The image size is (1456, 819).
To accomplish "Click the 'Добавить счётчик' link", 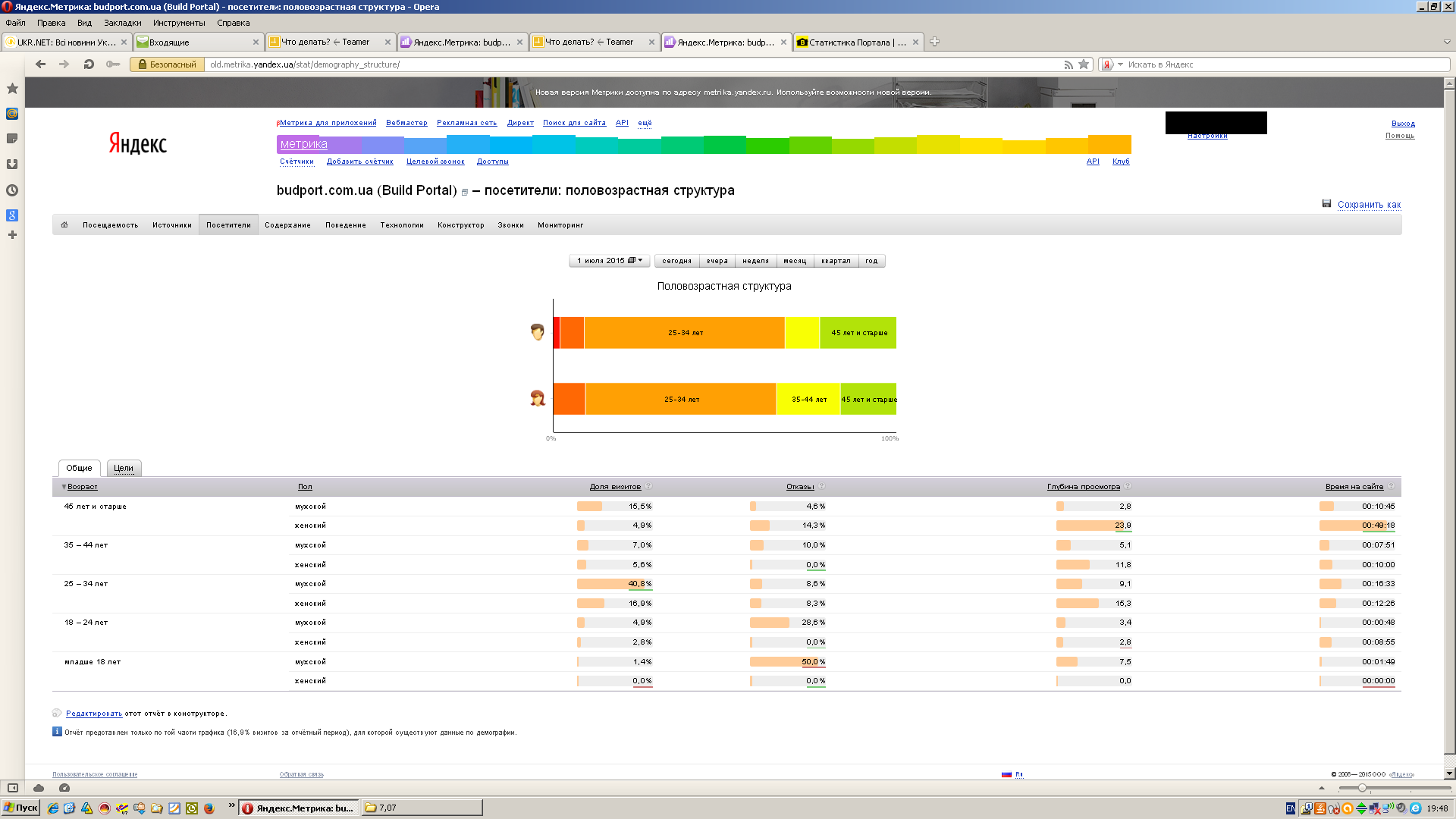I will click(359, 162).
